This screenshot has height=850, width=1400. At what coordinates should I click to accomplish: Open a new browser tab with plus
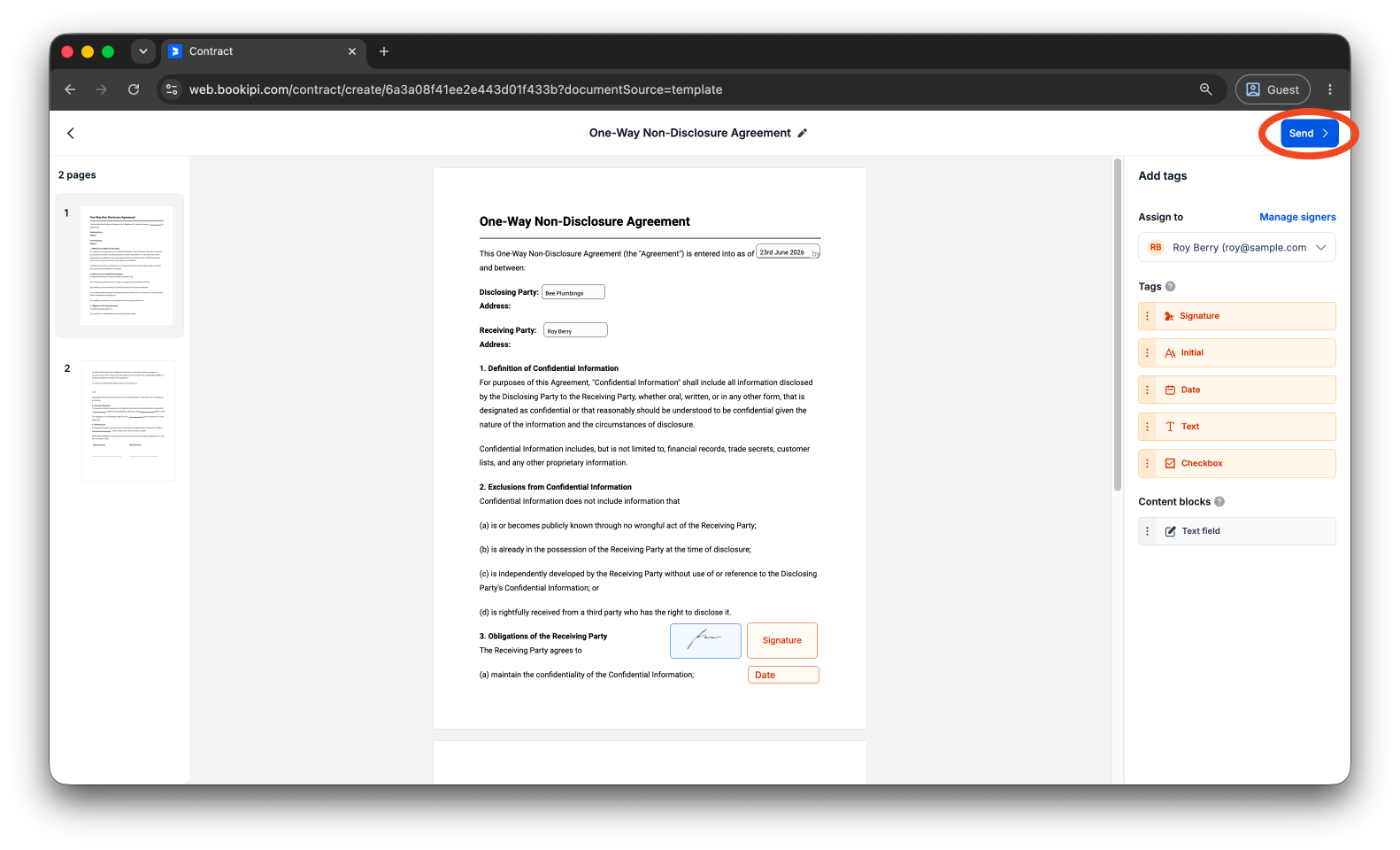pos(384,51)
